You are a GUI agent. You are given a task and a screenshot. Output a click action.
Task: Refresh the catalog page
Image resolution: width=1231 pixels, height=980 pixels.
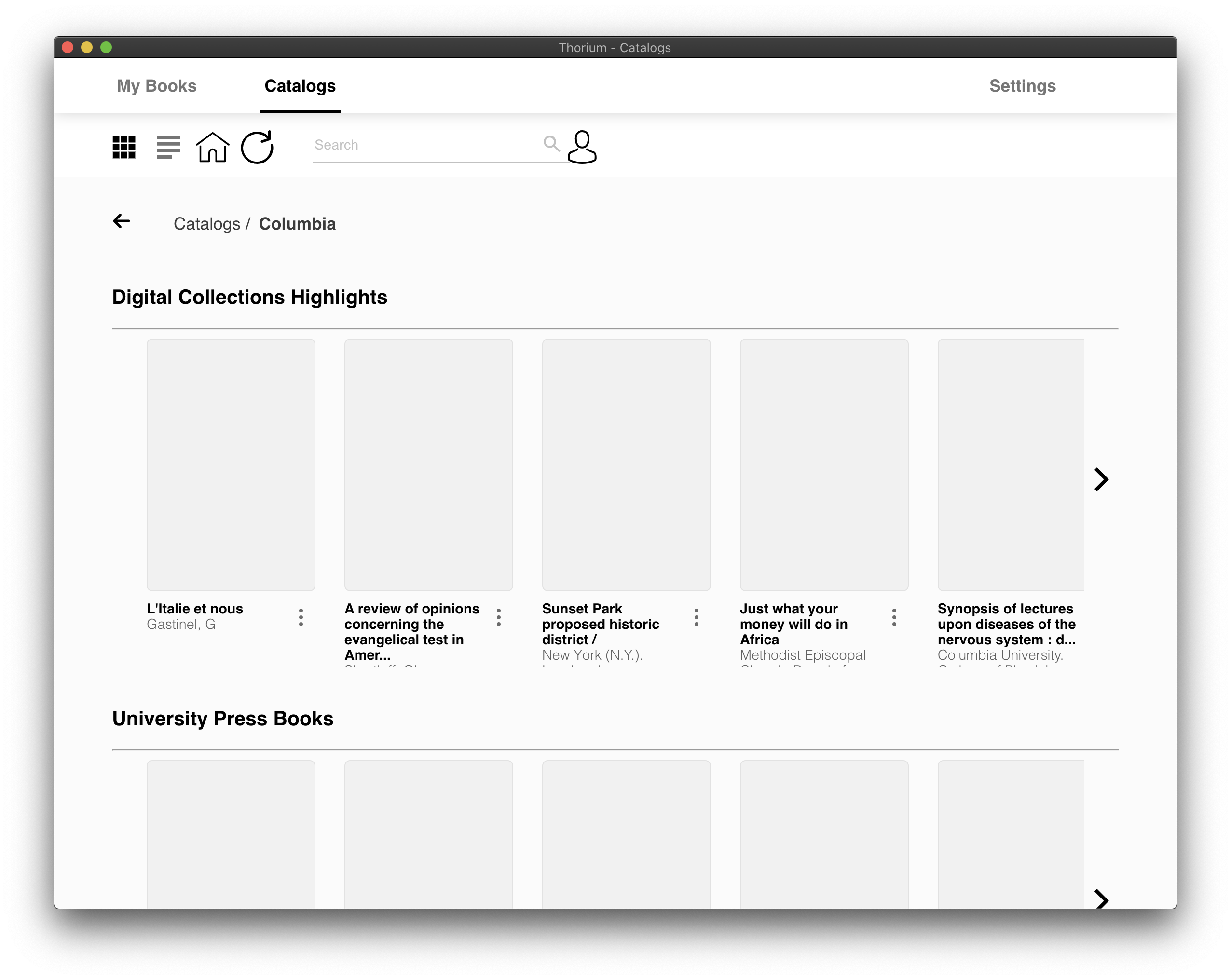click(x=257, y=147)
